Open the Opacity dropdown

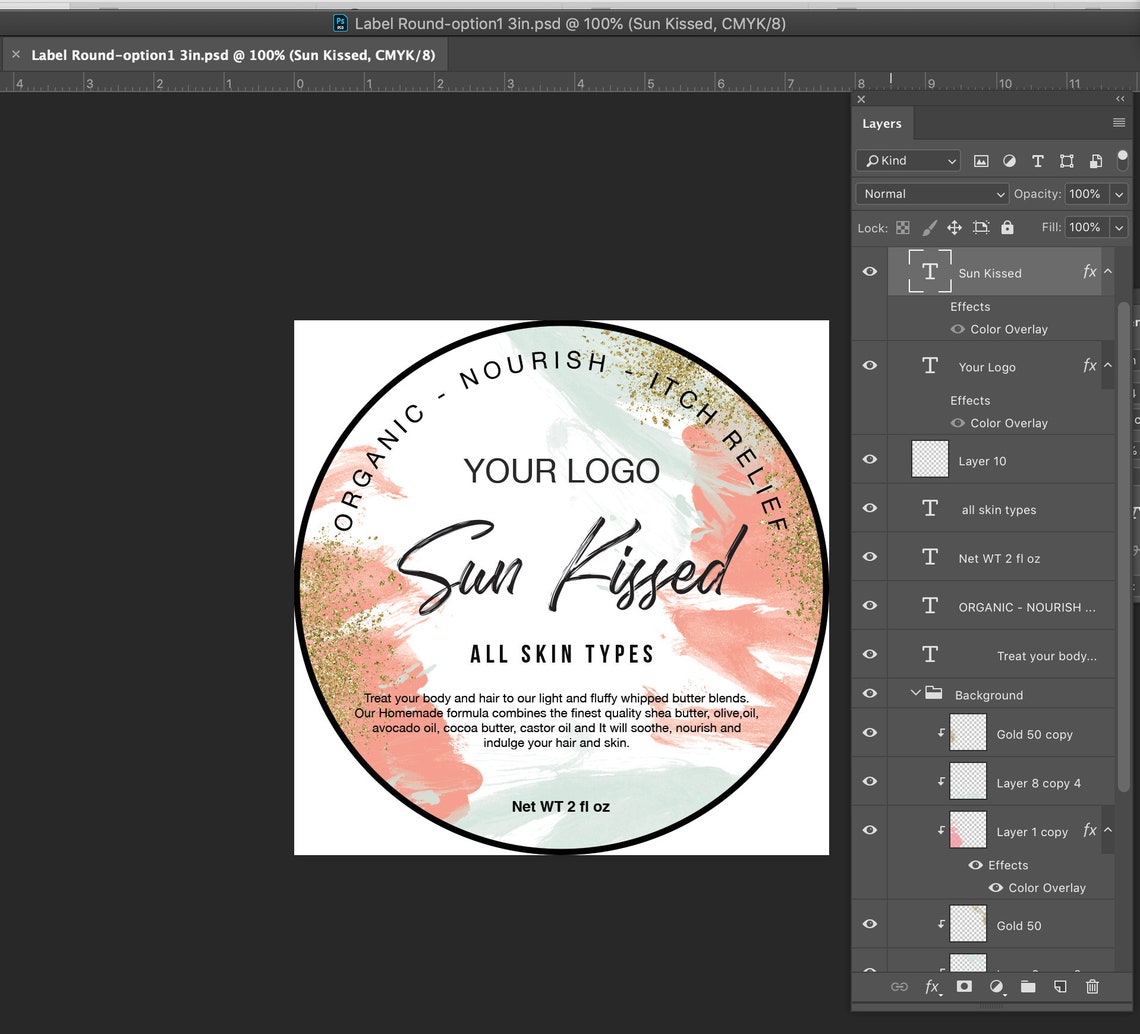pyautogui.click(x=1118, y=193)
